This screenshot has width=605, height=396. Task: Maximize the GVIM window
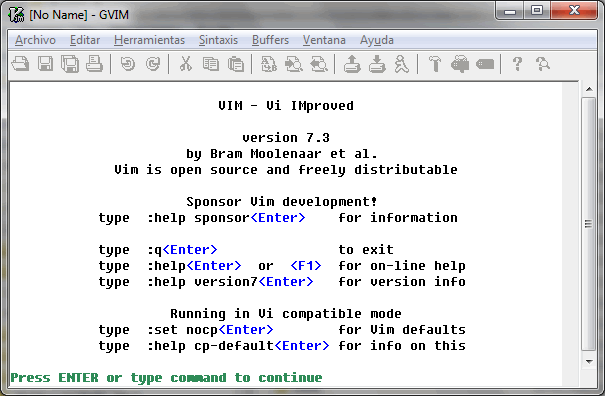[537, 10]
